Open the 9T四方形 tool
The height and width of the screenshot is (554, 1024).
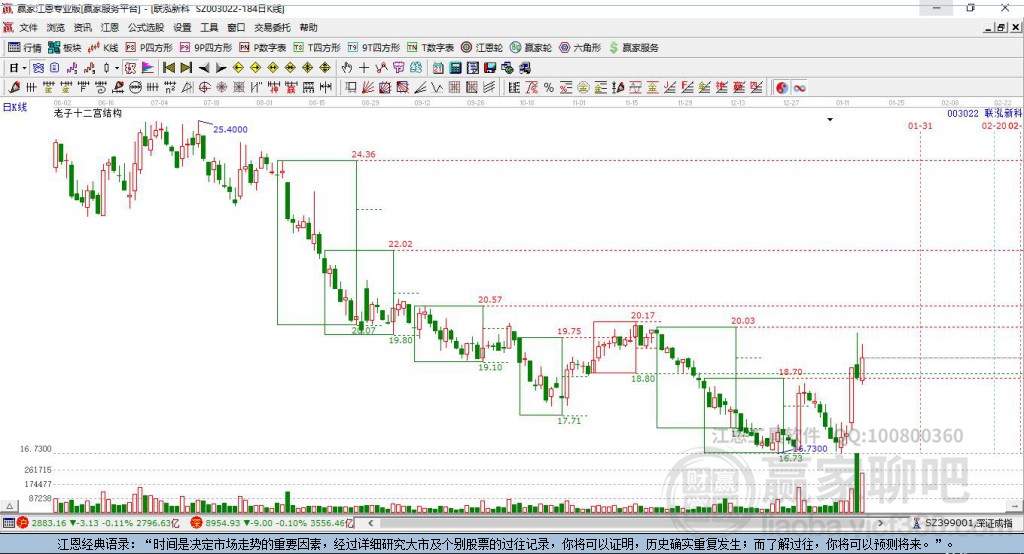pyautogui.click(x=374, y=48)
